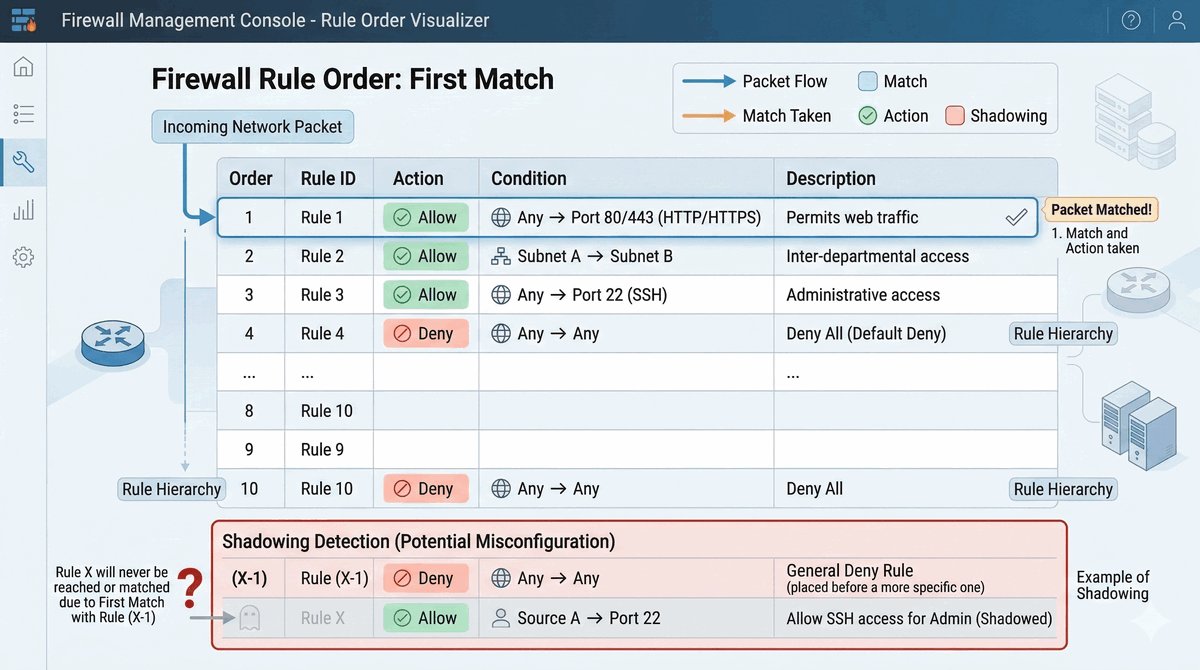Click the firewall logo icon

coord(24,20)
